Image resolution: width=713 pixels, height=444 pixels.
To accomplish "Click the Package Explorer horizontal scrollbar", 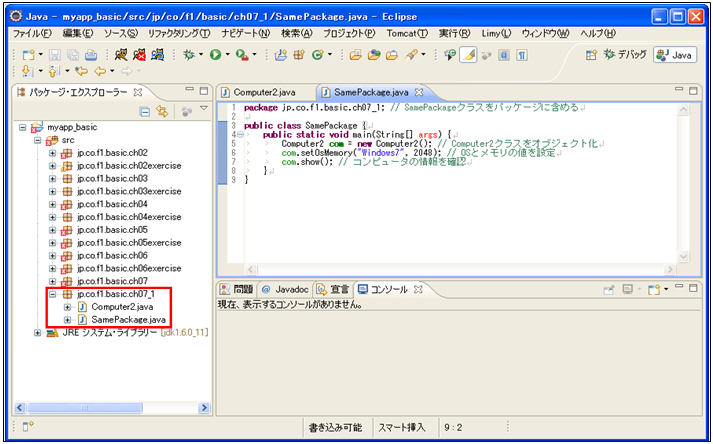I will pos(110,407).
